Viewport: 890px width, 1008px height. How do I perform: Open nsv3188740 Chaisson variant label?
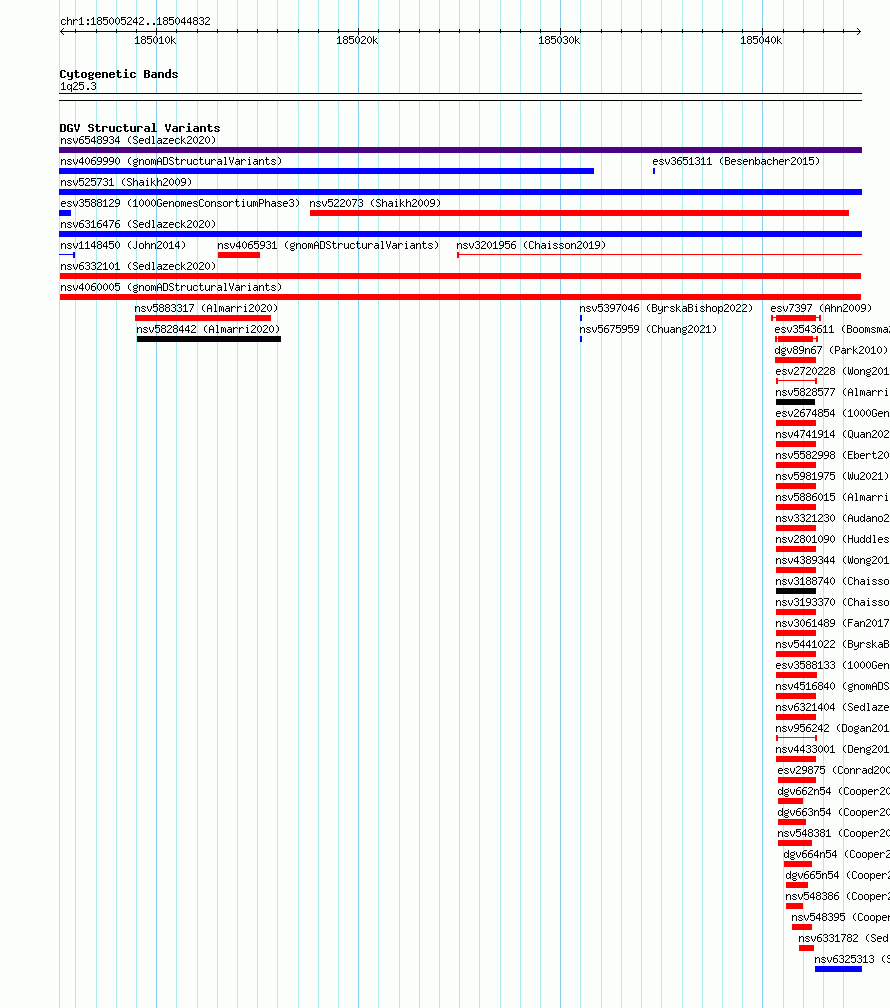point(833,581)
